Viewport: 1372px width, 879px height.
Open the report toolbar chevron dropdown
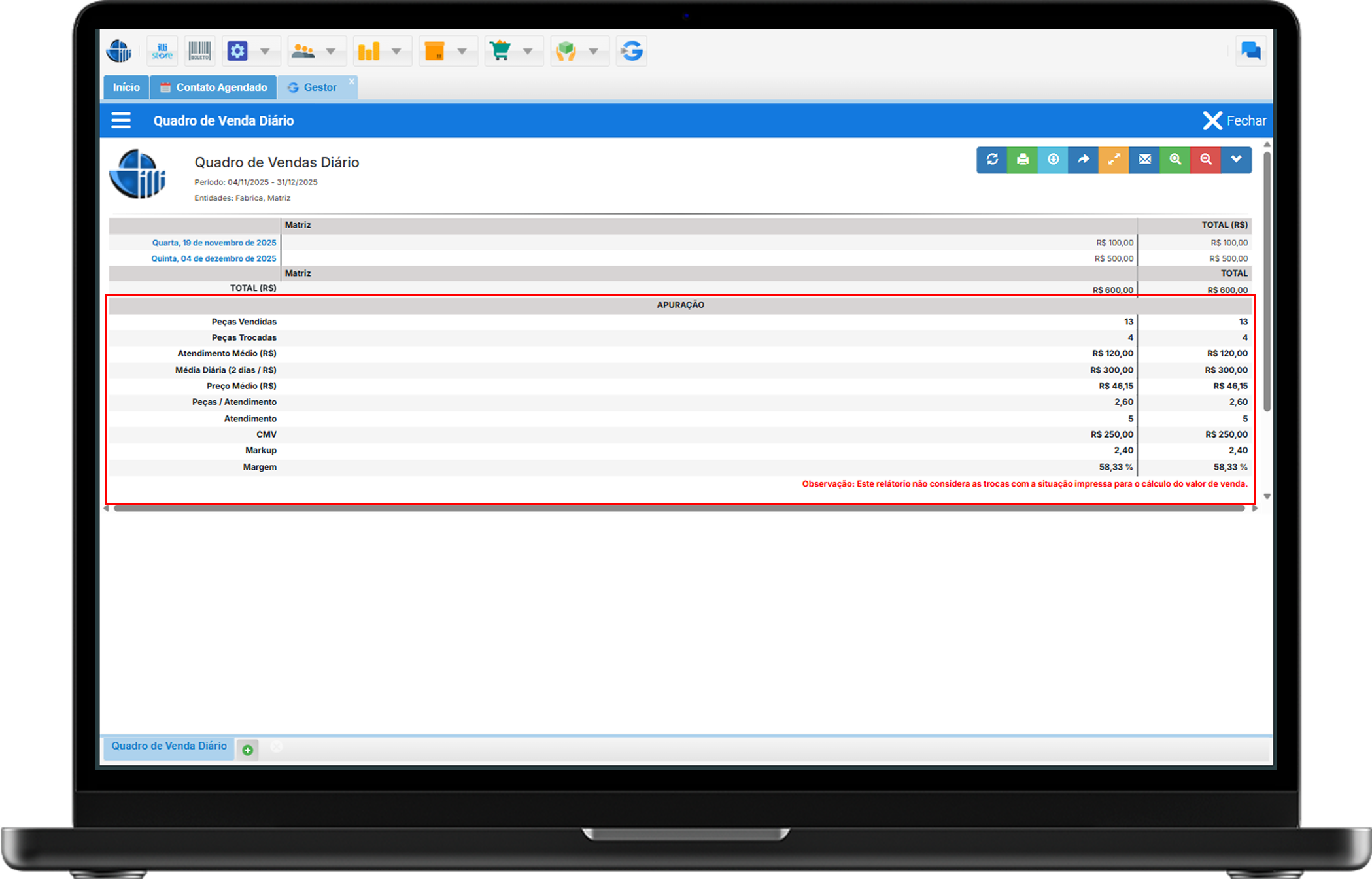tap(1236, 160)
